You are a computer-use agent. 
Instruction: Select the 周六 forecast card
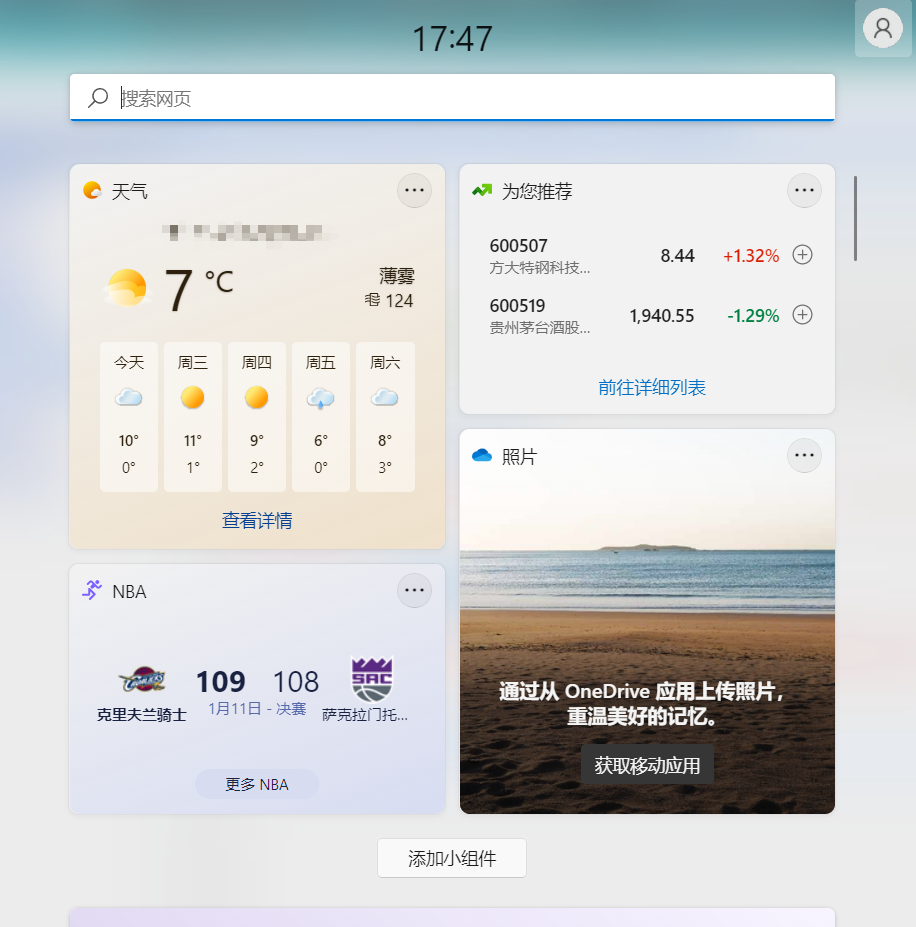point(385,417)
